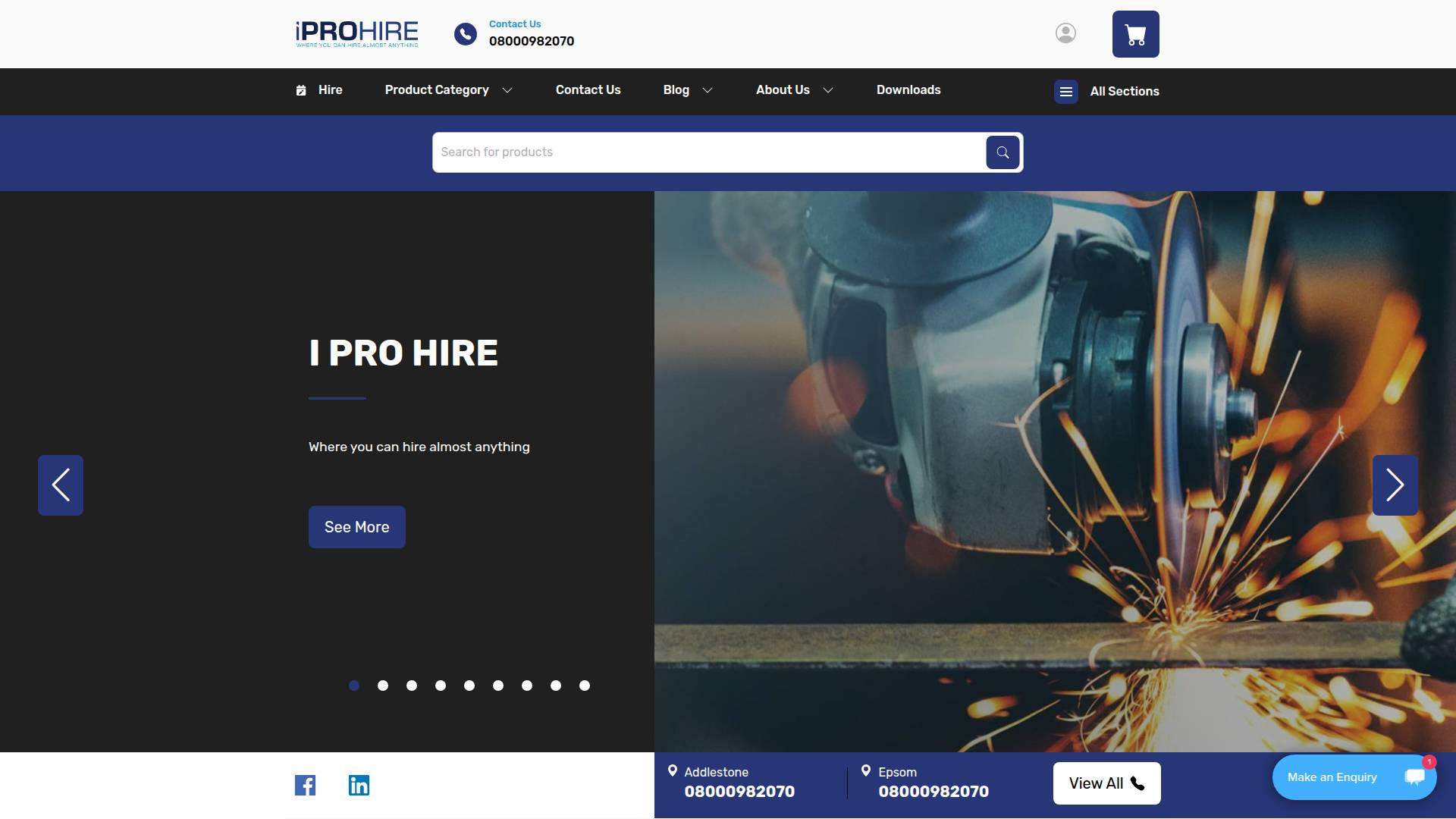The image size is (1456, 819).
Task: Click the iPROHIRE logo
Action: 356,33
